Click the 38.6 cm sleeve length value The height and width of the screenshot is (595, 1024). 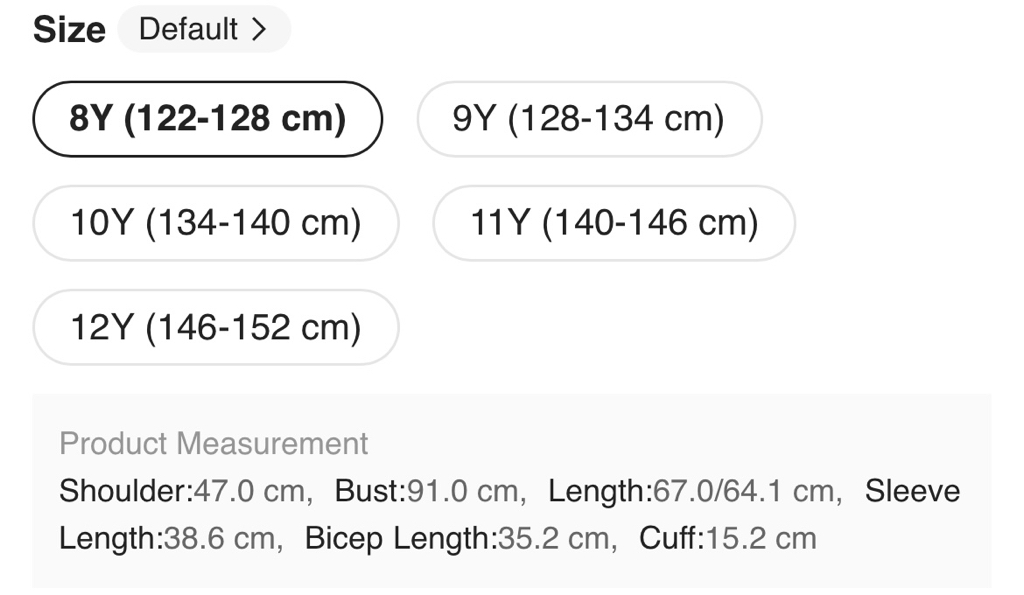(x=218, y=538)
